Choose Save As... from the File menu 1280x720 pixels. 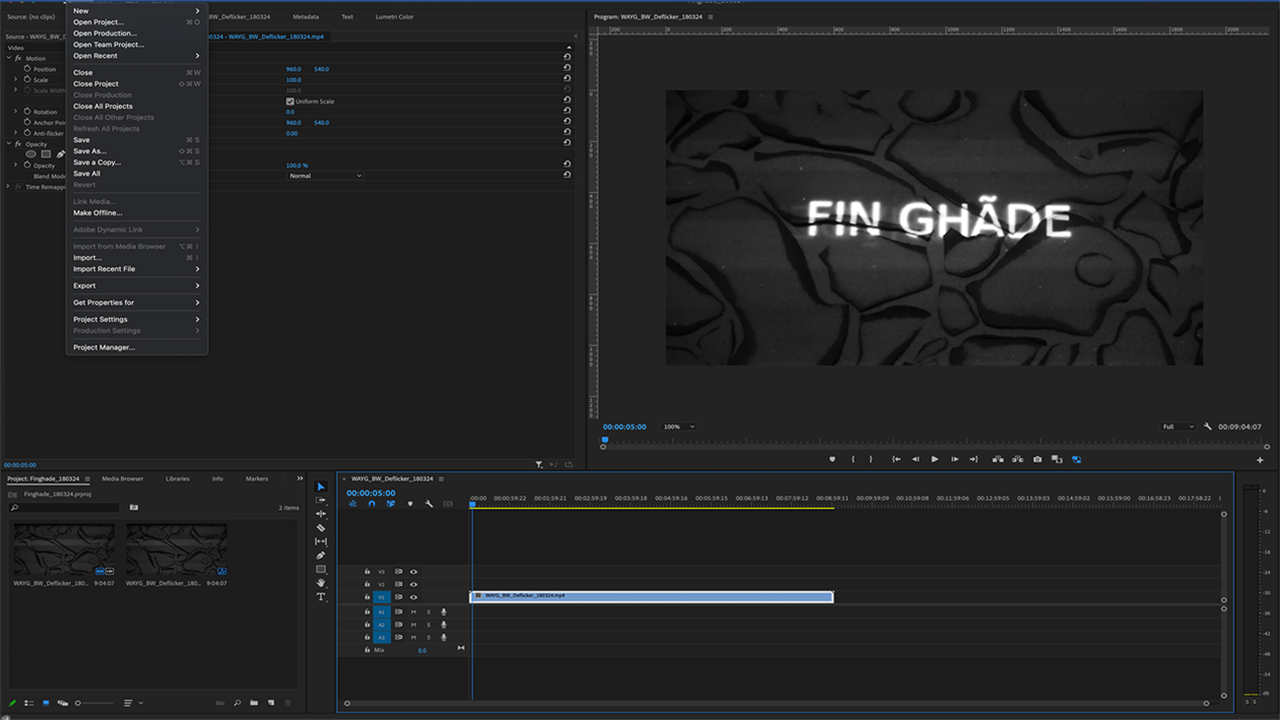(89, 151)
